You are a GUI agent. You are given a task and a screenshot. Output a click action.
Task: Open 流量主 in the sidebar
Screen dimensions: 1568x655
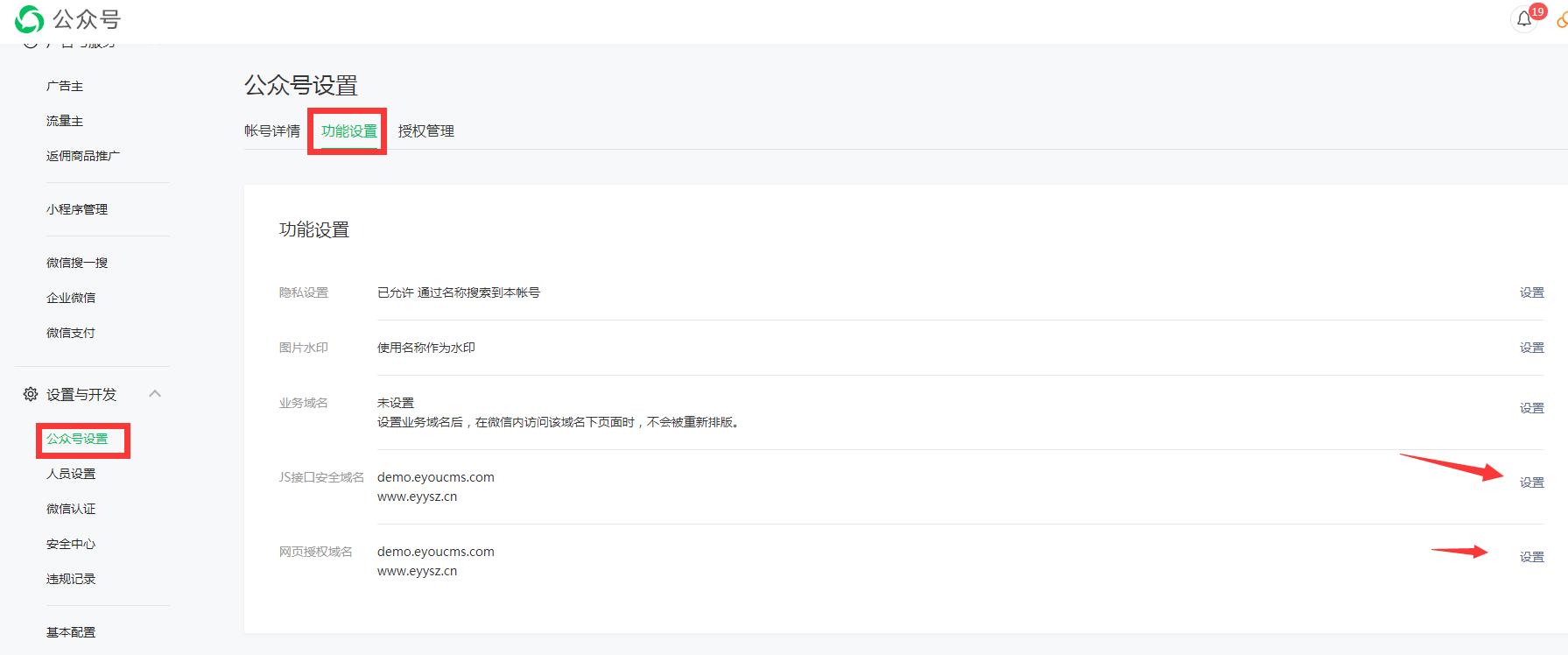point(65,122)
